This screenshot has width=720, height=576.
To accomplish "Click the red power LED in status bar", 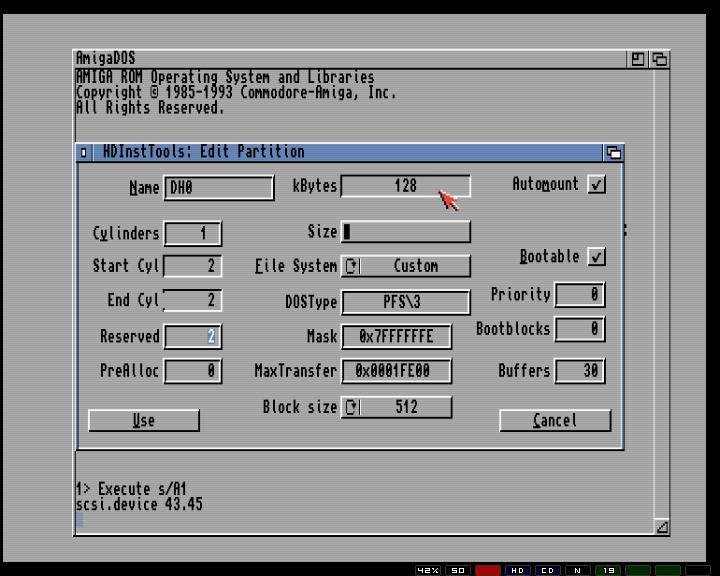I will pyautogui.click(x=488, y=570).
